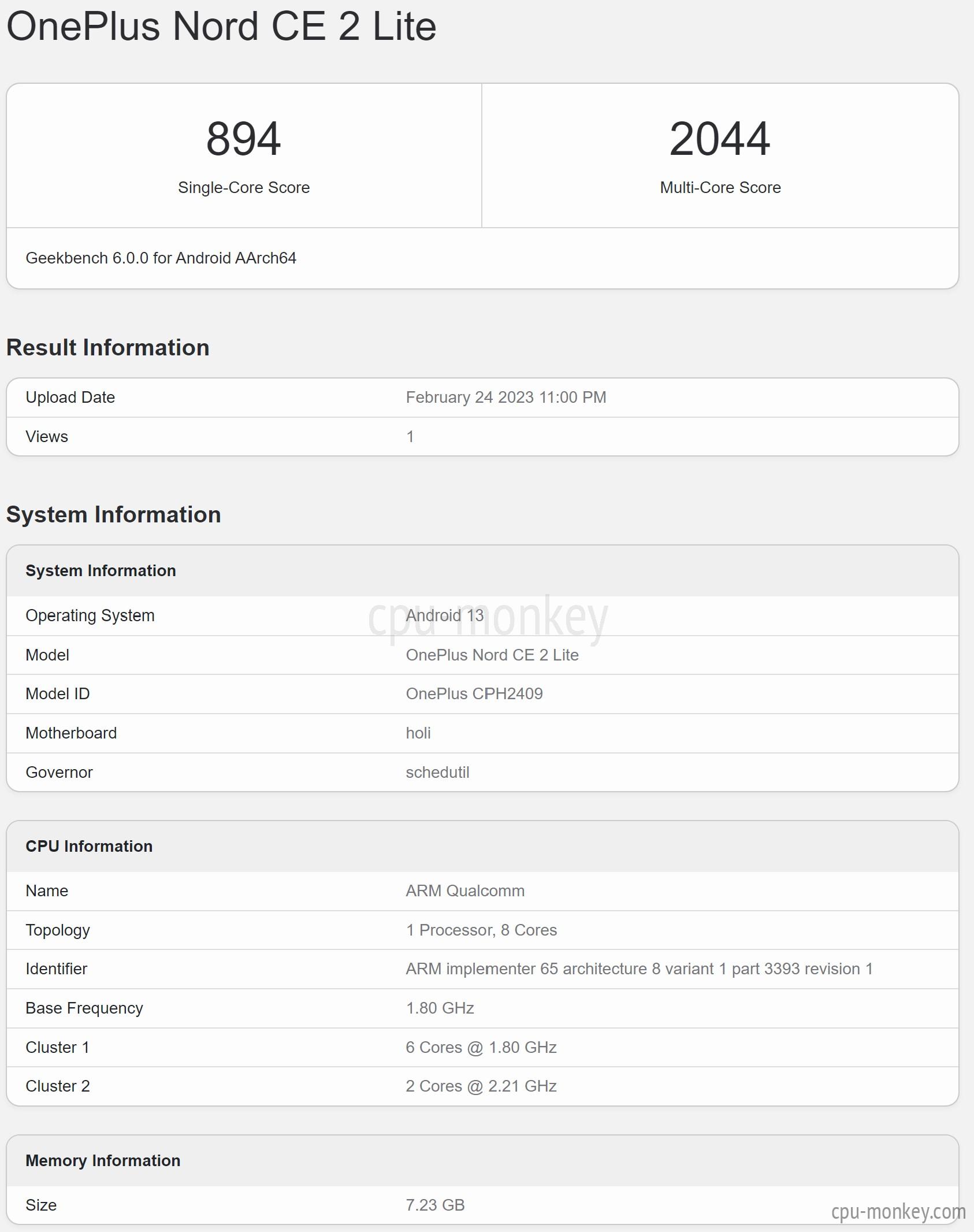Viewport: 974px width, 1232px height.
Task: Click the Views row label
Action: coord(47,437)
